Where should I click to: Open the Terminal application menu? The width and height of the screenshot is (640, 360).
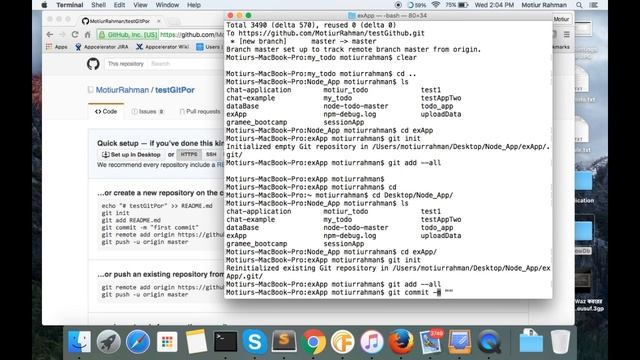[70, 5]
